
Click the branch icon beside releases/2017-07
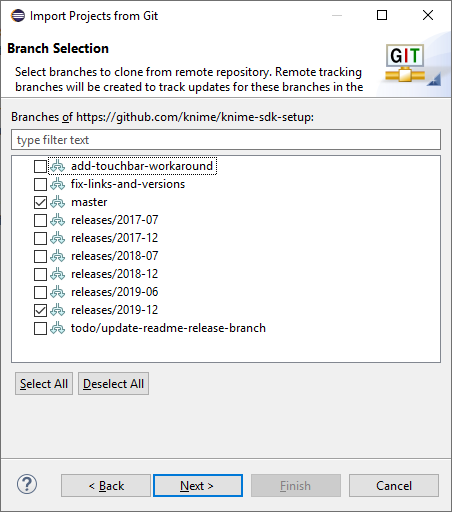point(58,220)
